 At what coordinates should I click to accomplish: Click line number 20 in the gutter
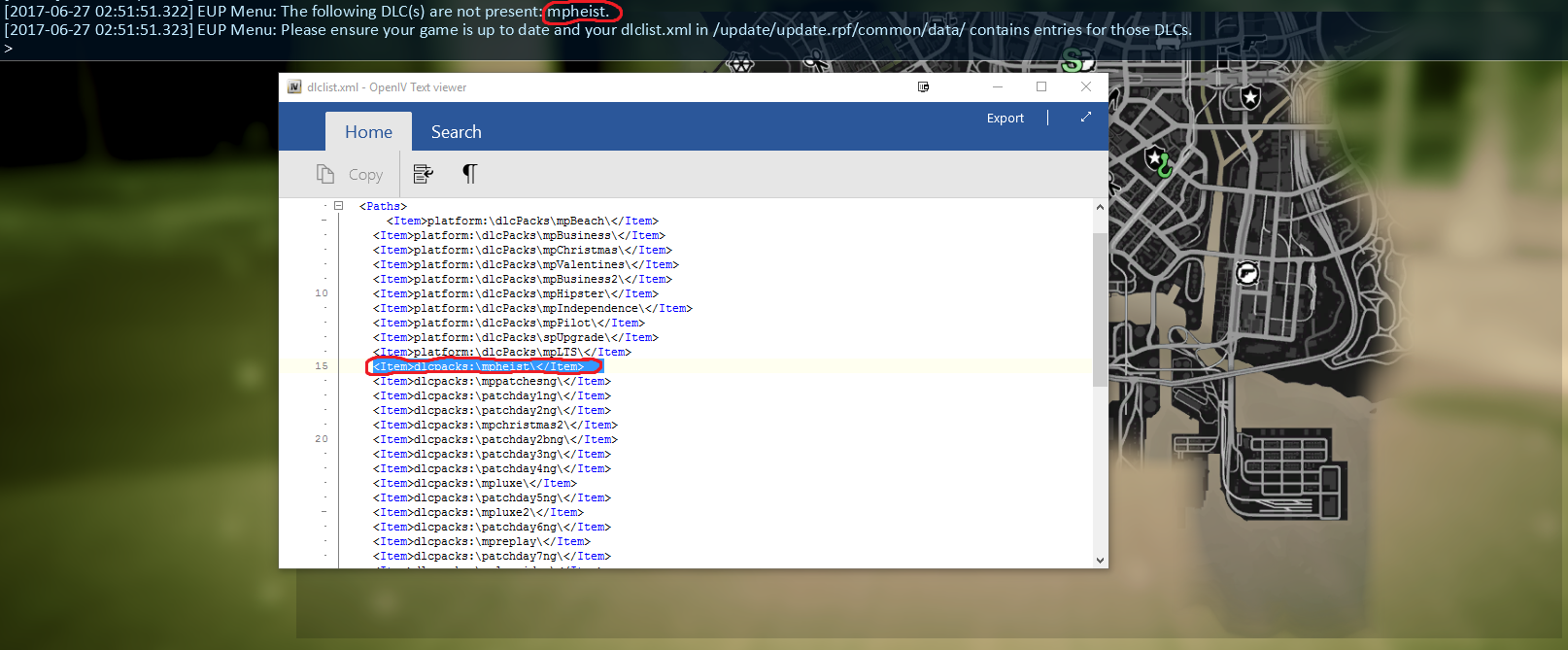[x=322, y=439]
